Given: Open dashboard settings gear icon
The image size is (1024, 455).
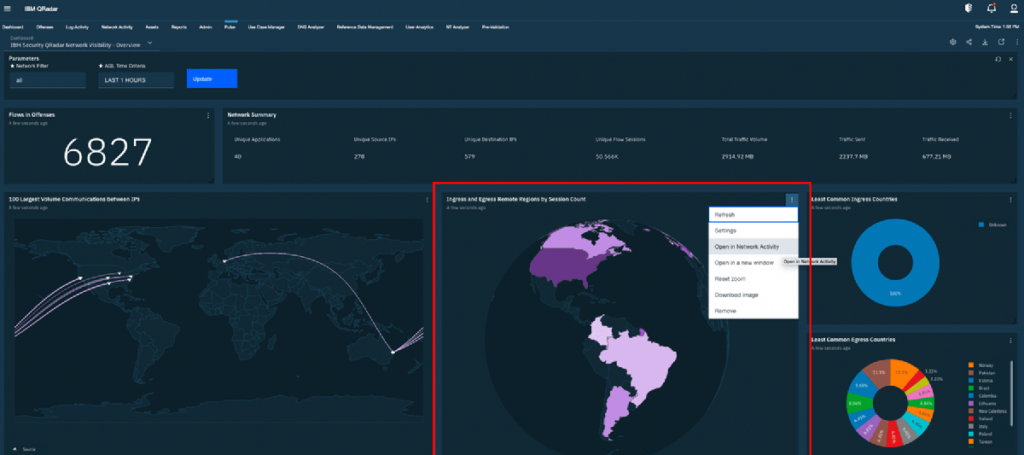Looking at the screenshot, I should 953,42.
